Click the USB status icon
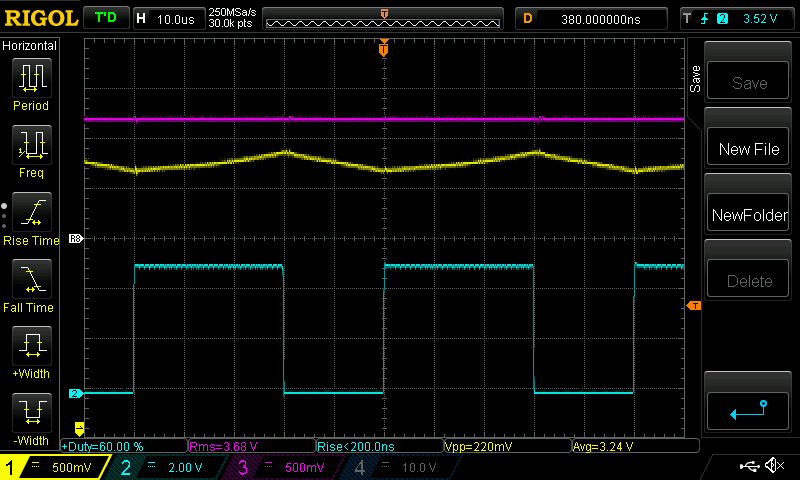800x480 pixels. 750,466
